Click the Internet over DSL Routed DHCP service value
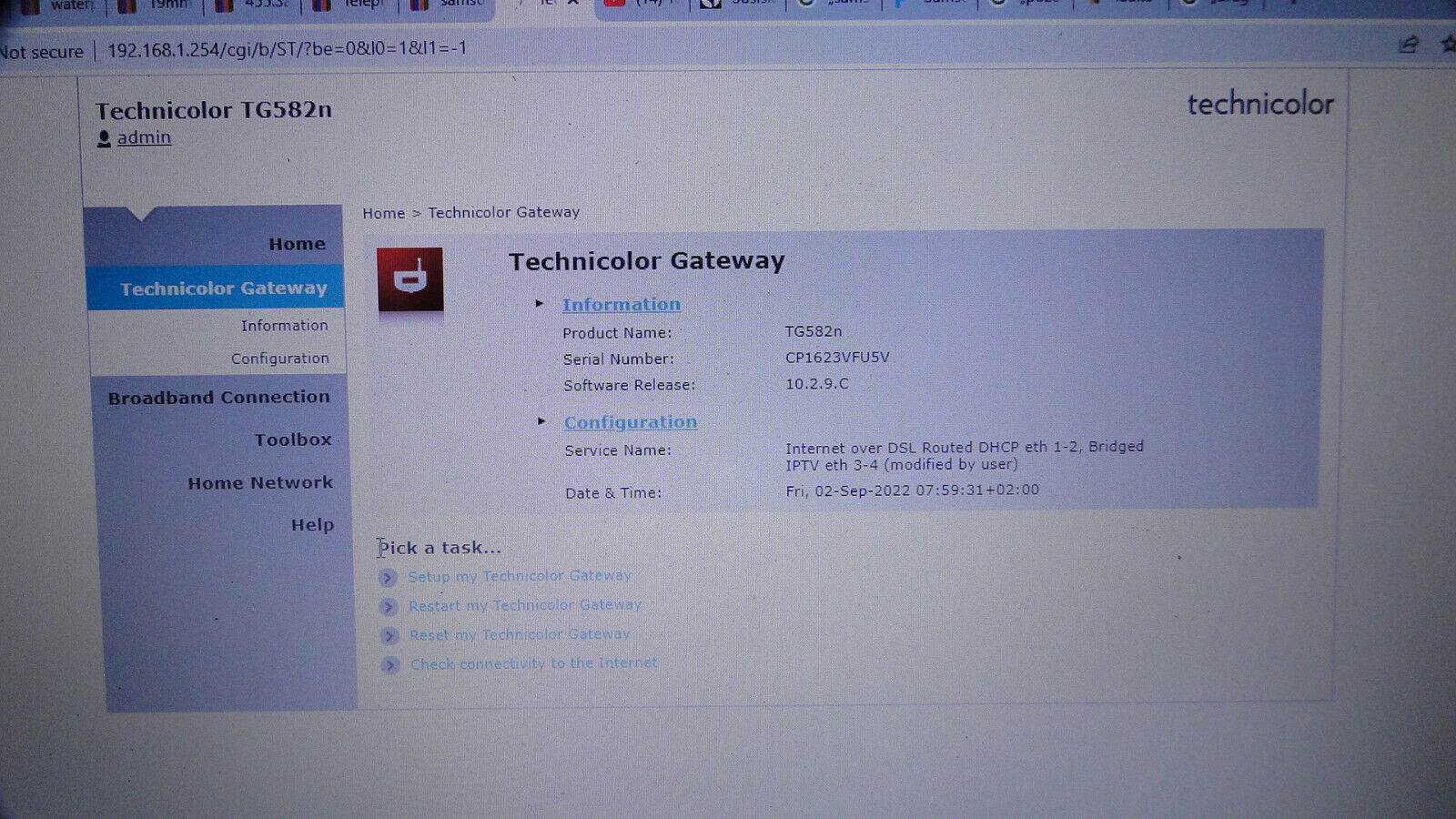 [x=965, y=455]
